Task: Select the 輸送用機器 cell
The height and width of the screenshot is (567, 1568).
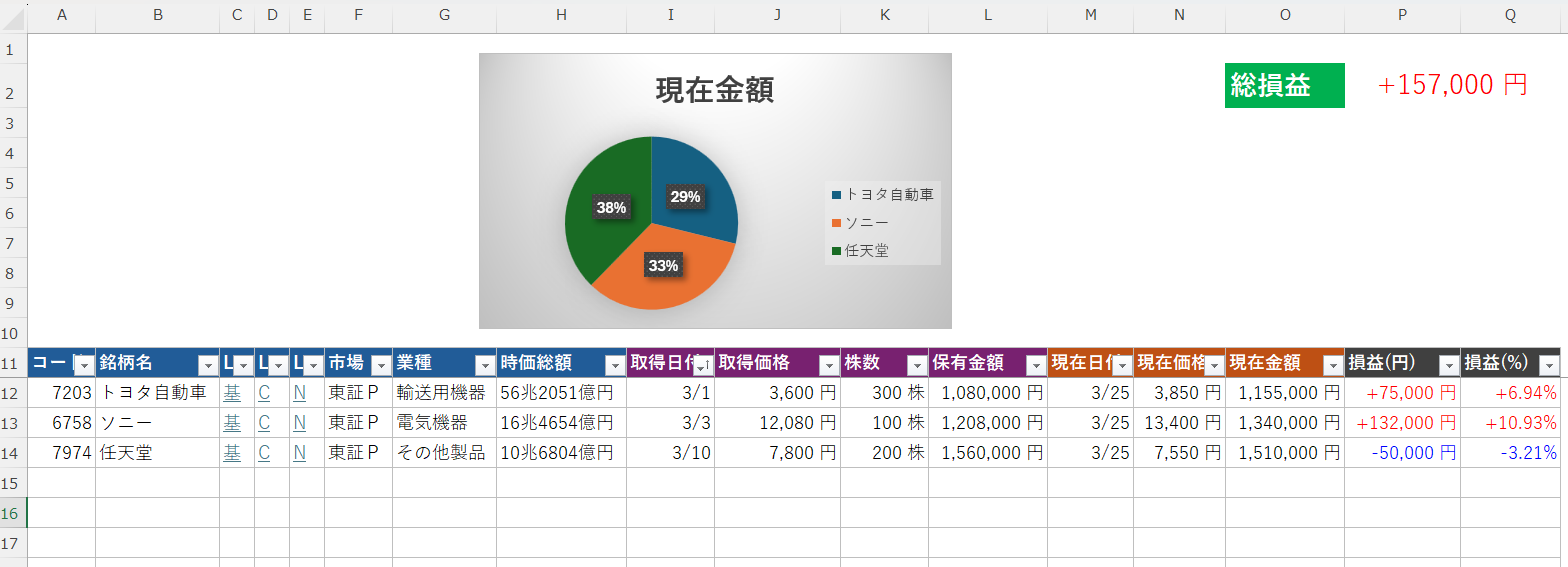Action: coord(445,393)
